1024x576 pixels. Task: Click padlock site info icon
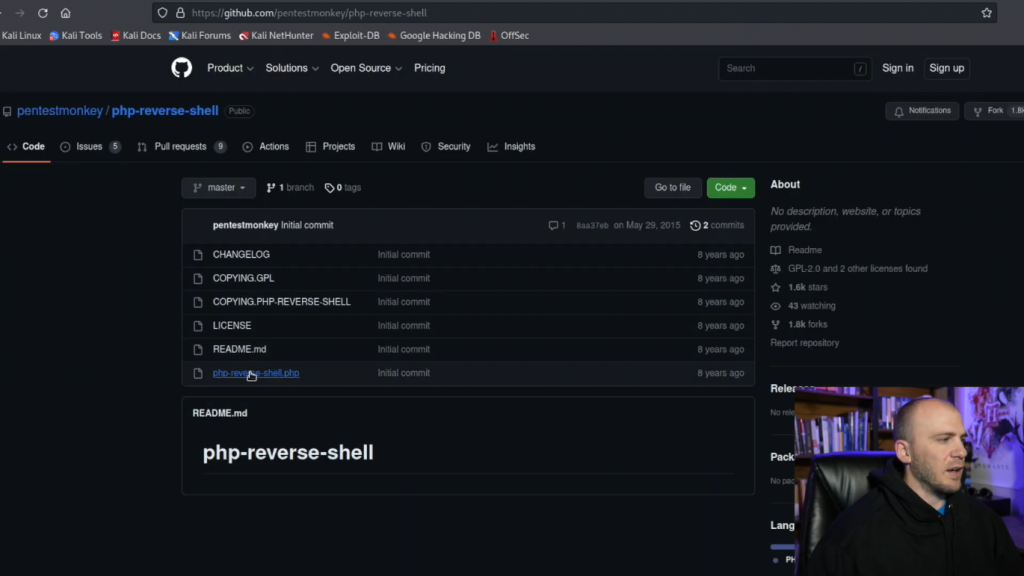tap(180, 13)
